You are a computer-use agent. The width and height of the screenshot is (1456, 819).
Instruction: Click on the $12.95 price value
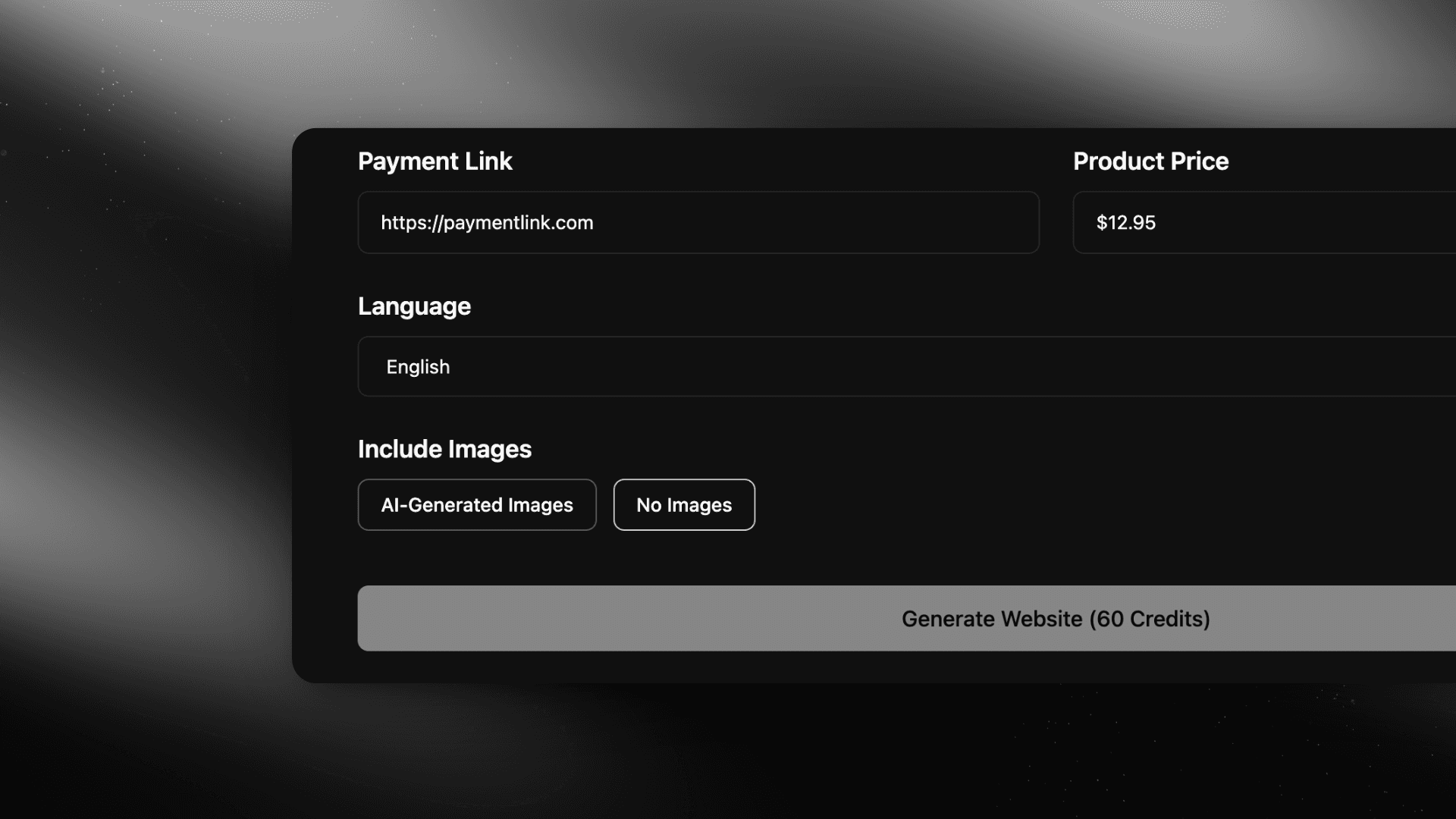[x=1125, y=223]
